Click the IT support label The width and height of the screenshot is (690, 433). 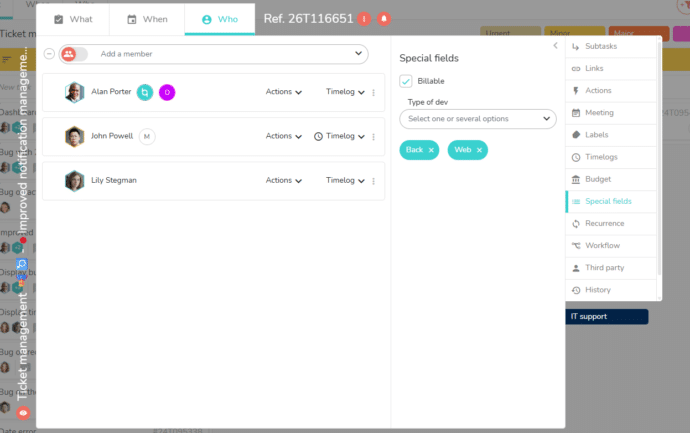(x=607, y=316)
